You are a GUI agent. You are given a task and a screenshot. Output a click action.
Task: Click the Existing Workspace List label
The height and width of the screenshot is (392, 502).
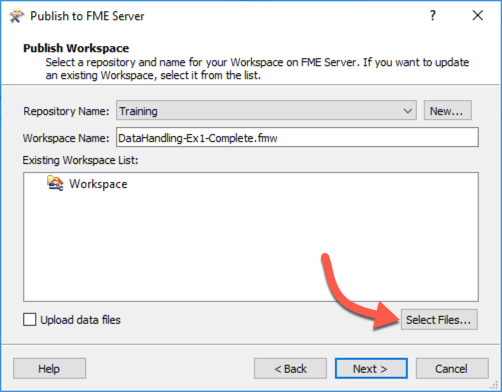pyautogui.click(x=80, y=160)
